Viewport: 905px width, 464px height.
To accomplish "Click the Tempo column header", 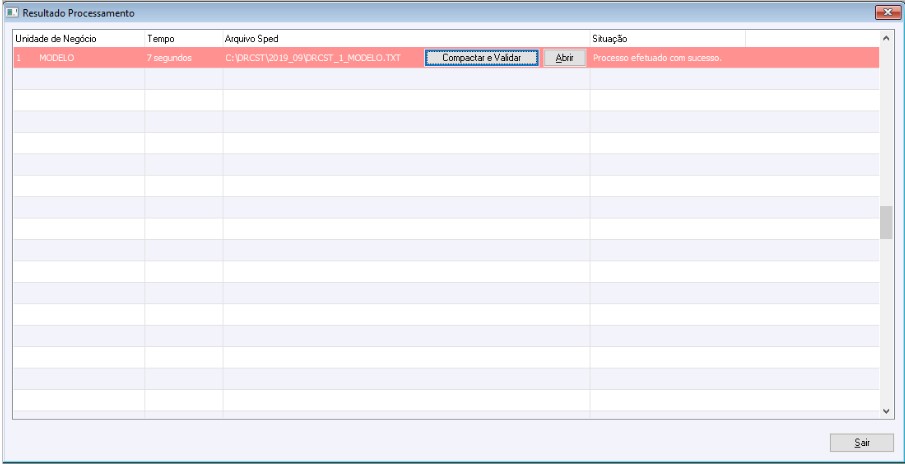I will pyautogui.click(x=184, y=39).
